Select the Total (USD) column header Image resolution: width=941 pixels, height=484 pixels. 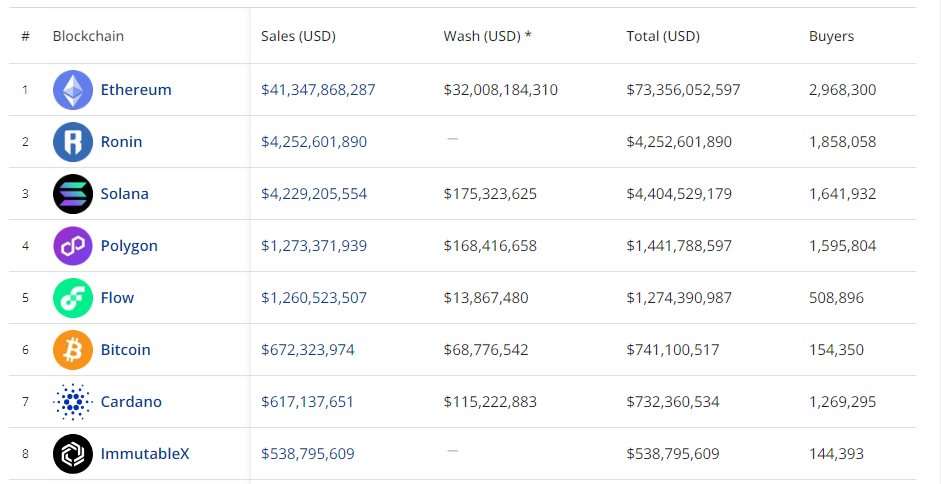pyautogui.click(x=663, y=36)
